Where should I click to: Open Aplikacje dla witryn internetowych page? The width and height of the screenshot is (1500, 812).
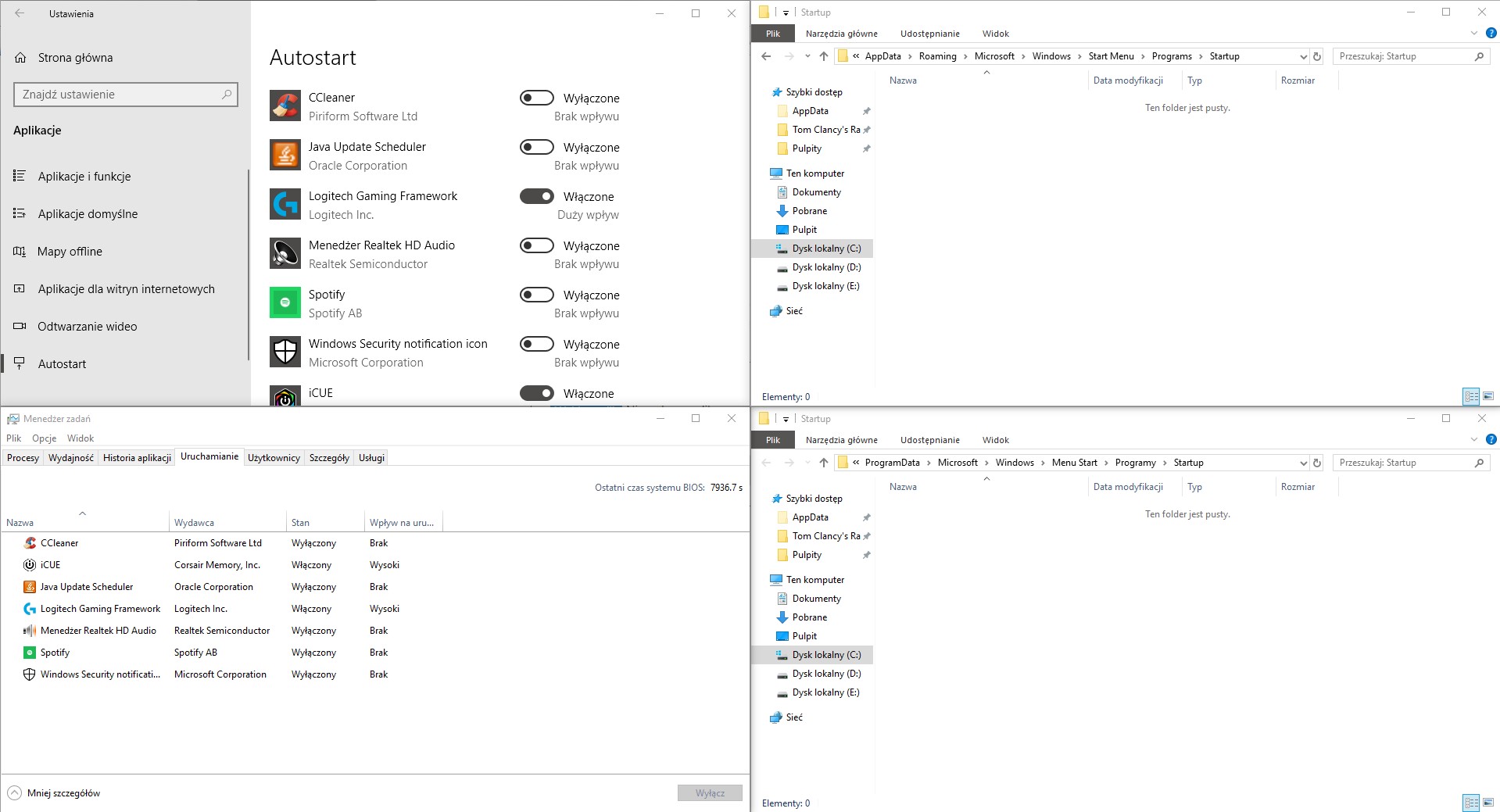click(125, 289)
